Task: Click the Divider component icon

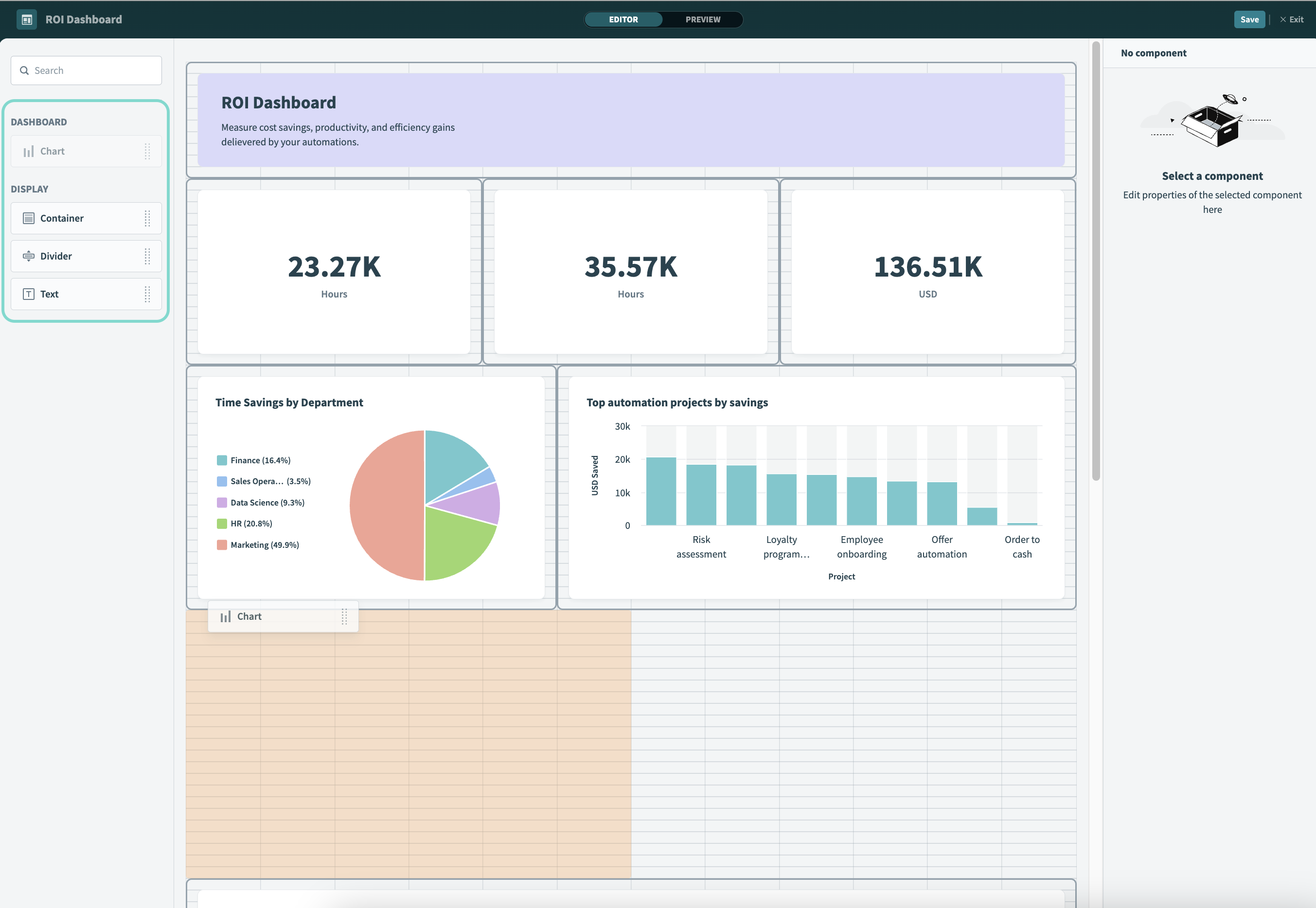Action: click(29, 256)
